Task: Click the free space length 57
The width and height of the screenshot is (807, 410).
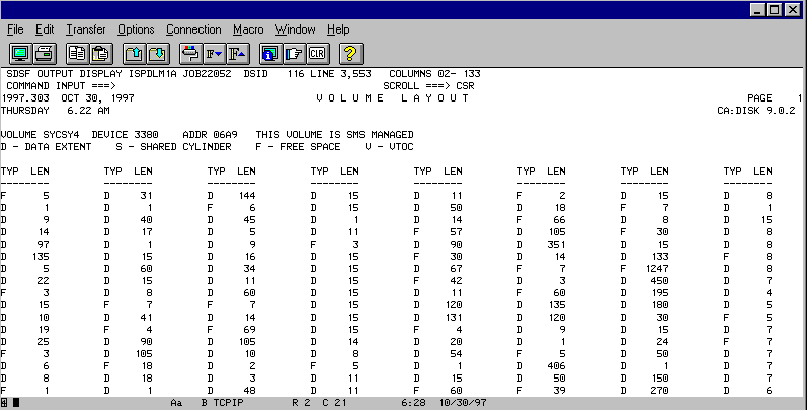Action: click(x=456, y=232)
